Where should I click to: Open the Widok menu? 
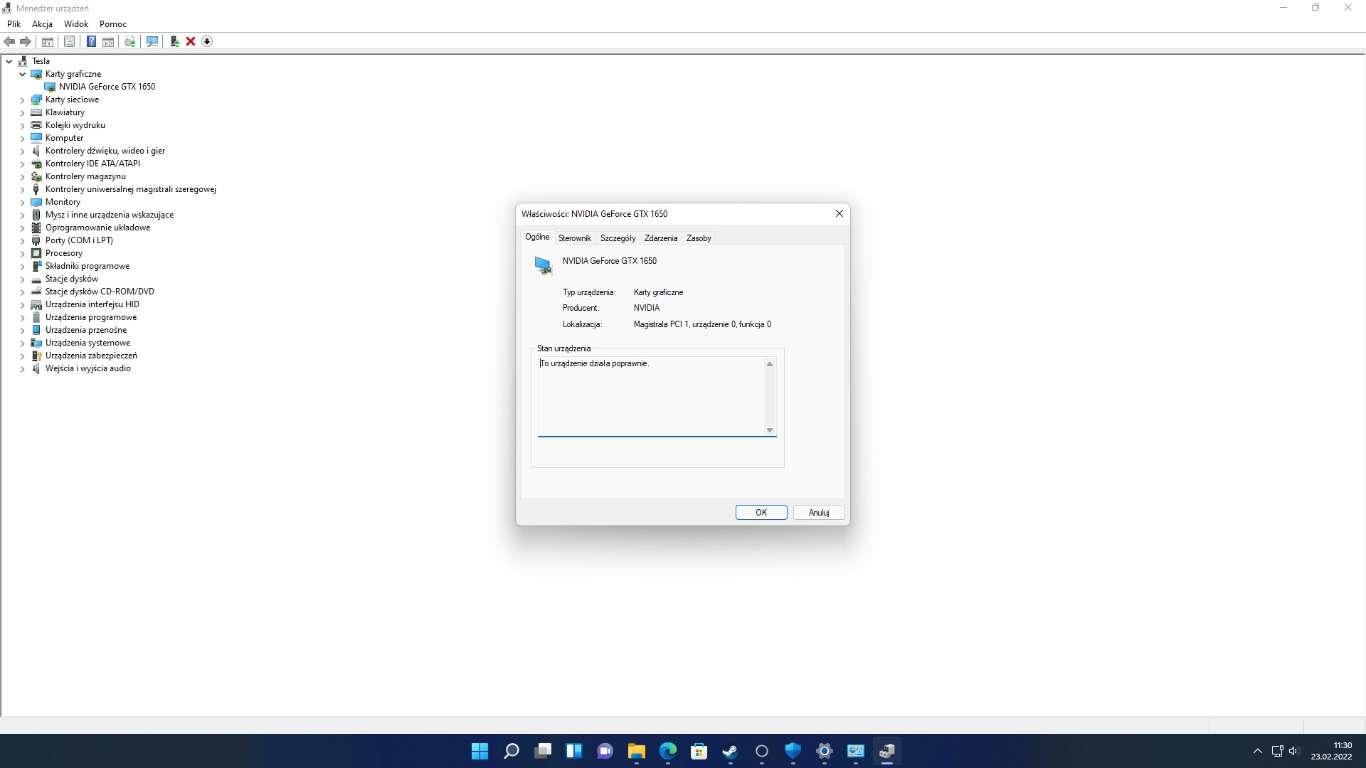(x=76, y=24)
